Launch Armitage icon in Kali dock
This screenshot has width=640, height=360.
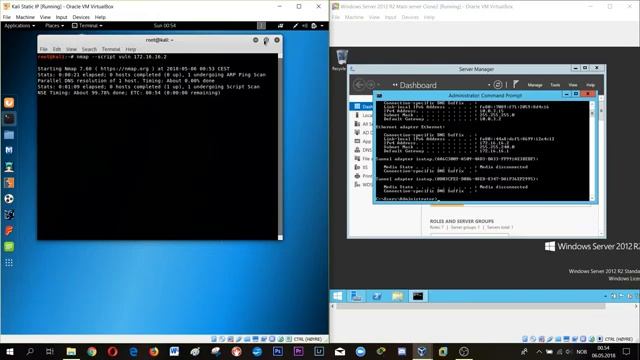(x=9, y=167)
